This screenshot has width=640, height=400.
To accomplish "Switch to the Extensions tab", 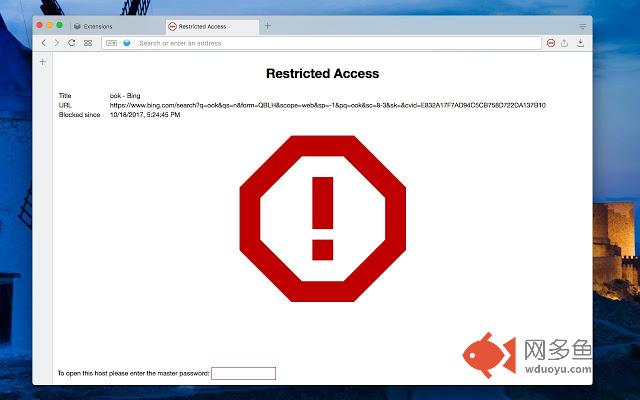I will (x=98, y=26).
